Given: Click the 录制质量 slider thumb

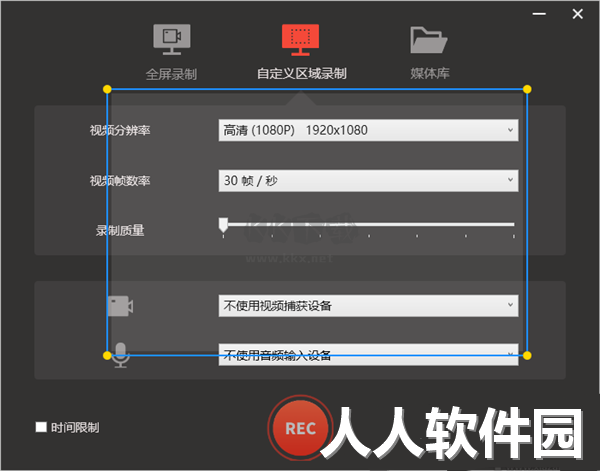Looking at the screenshot, I should (x=223, y=225).
